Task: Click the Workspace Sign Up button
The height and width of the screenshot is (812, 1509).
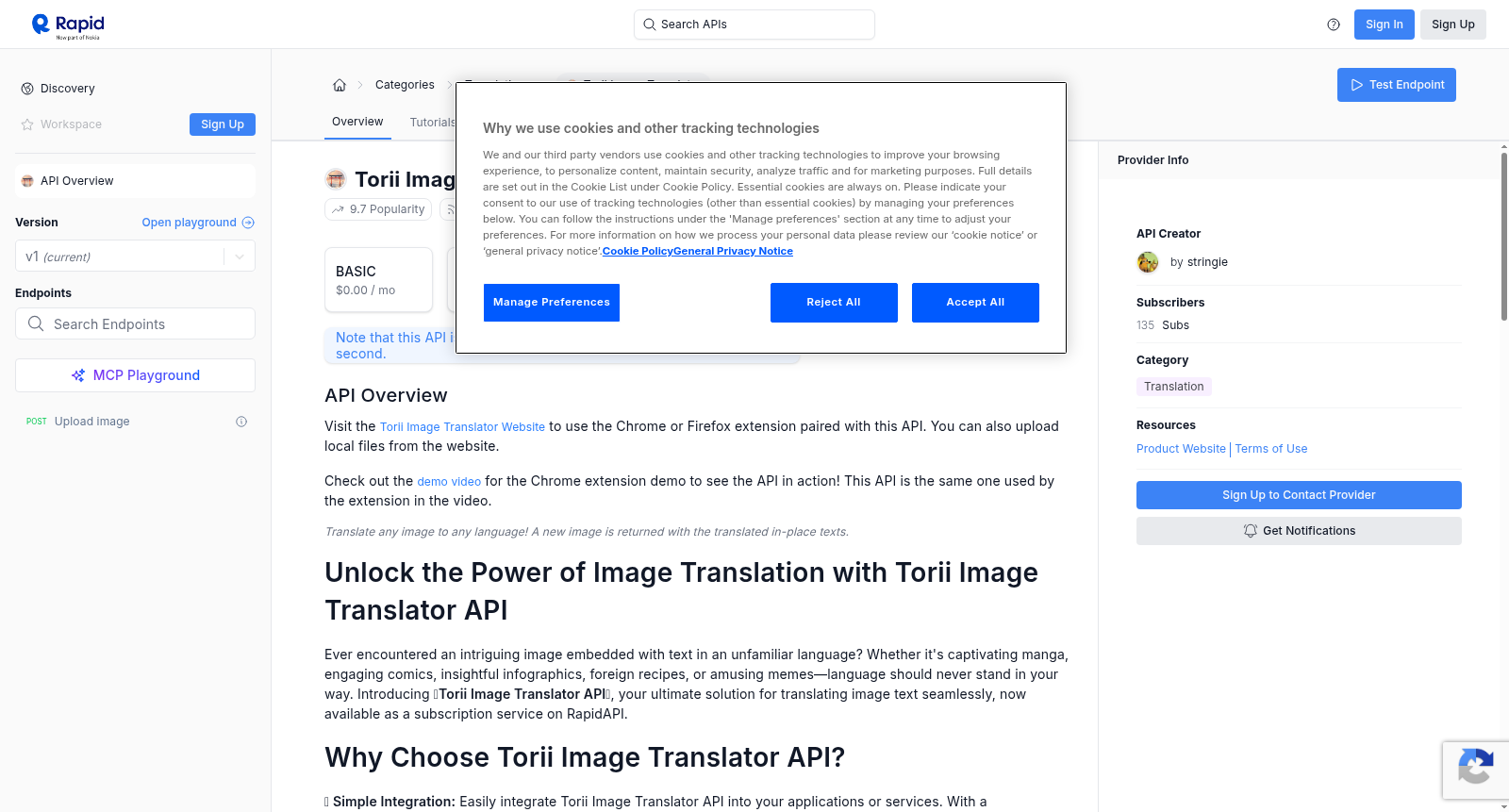Action: [x=223, y=124]
